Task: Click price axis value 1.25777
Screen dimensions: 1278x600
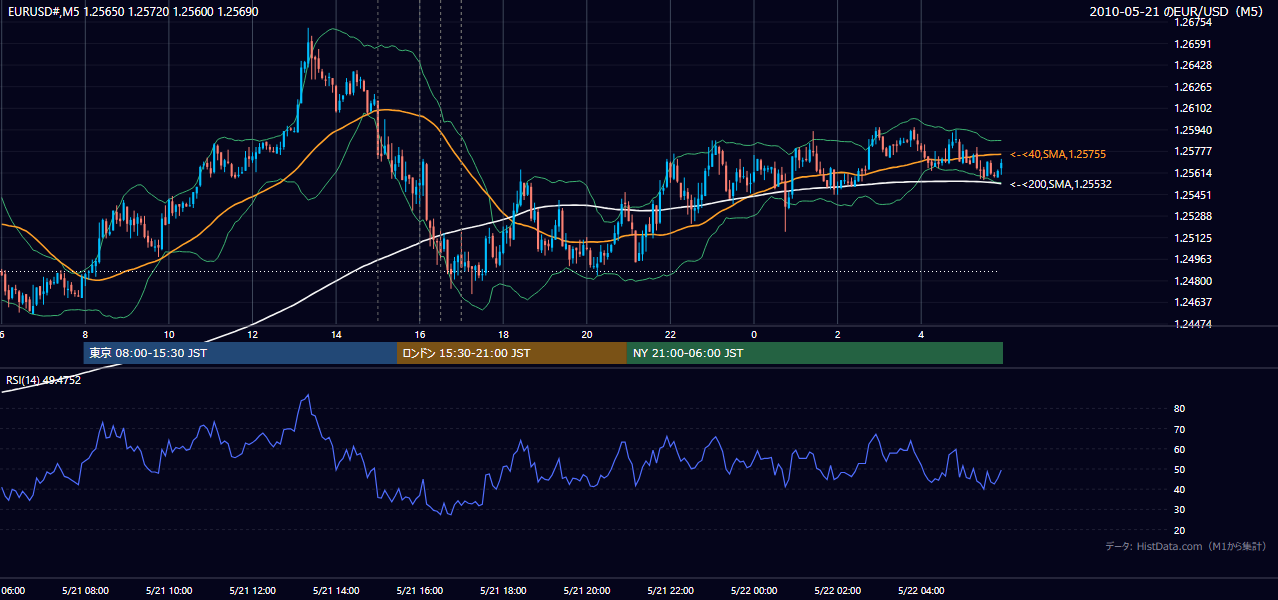Action: [1192, 151]
